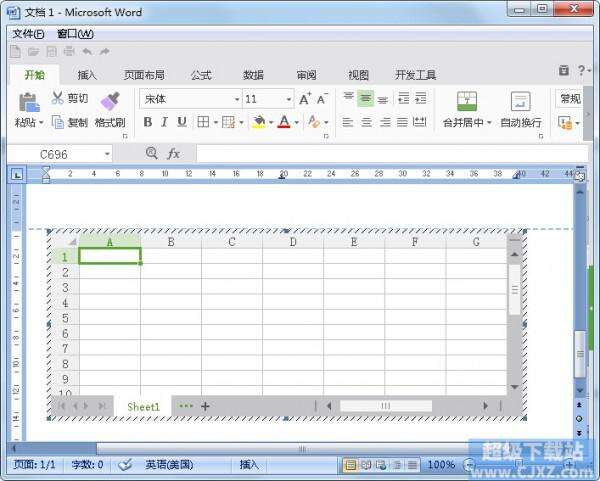Expand the Paste options arrow
Screen dimensions: 600x481
coord(41,123)
